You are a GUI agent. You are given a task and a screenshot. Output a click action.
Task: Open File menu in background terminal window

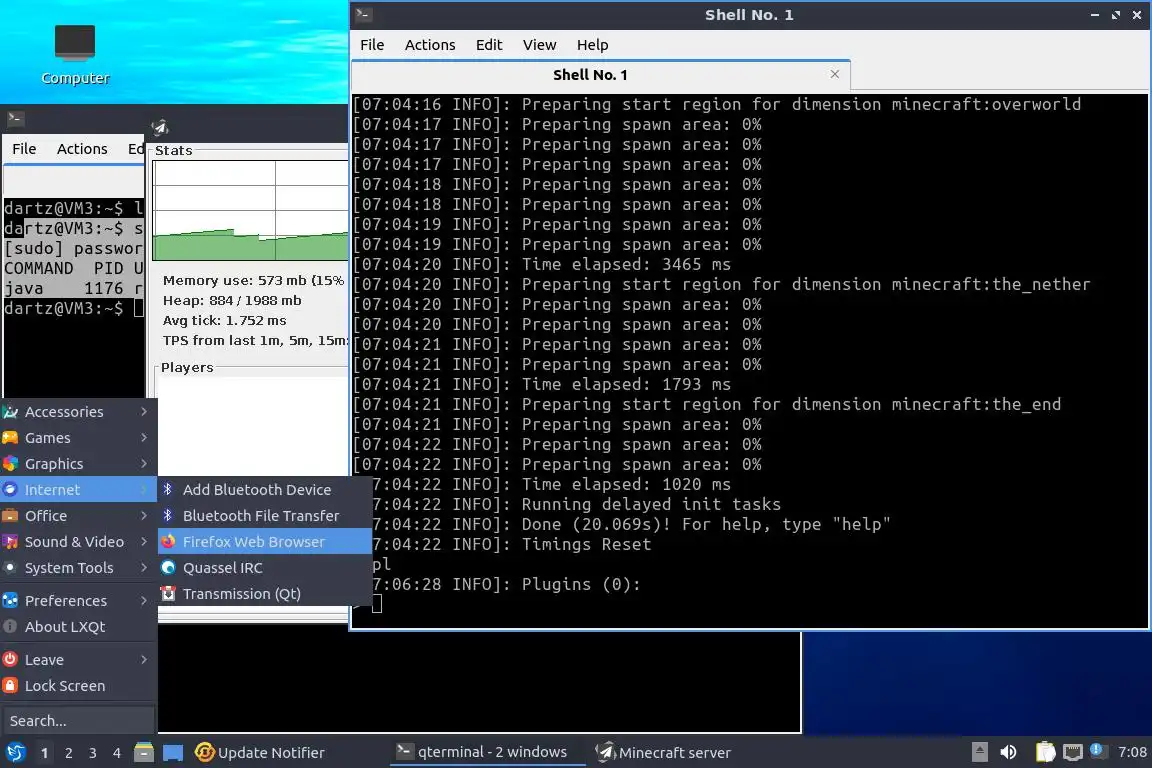[24, 148]
